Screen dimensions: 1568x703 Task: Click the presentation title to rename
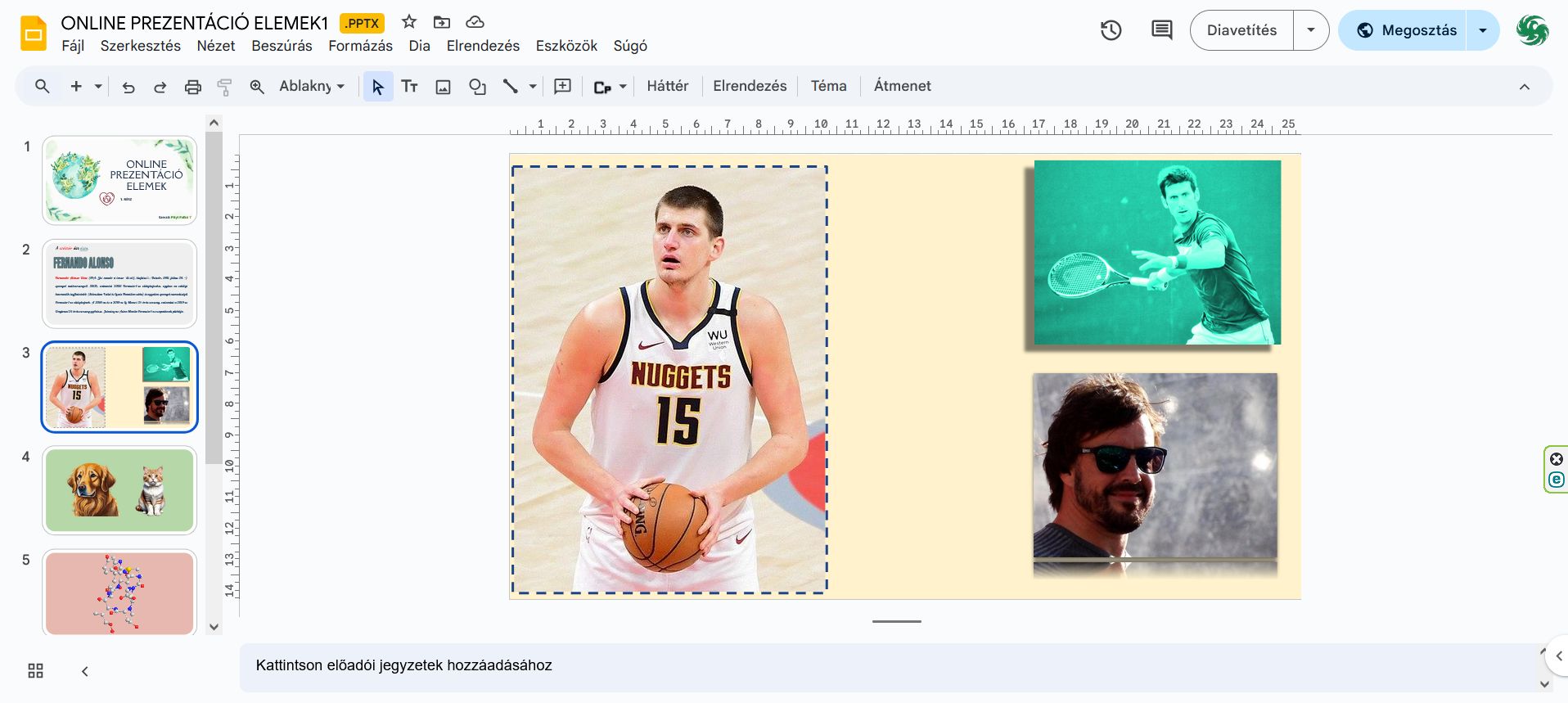pyautogui.click(x=195, y=23)
